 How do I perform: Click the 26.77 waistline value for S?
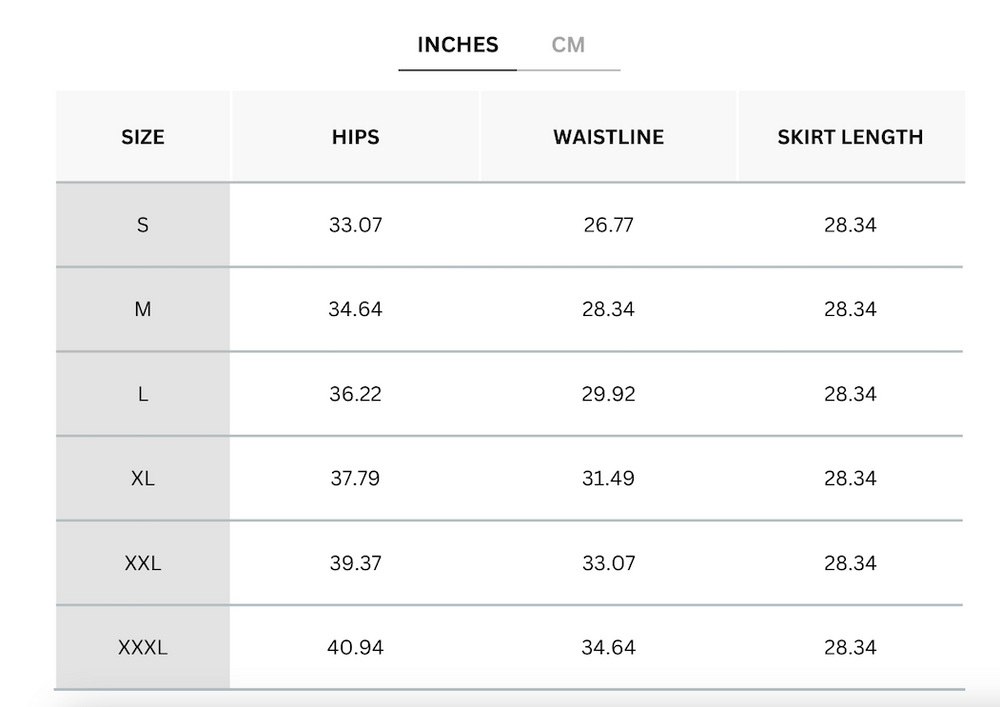click(x=608, y=225)
